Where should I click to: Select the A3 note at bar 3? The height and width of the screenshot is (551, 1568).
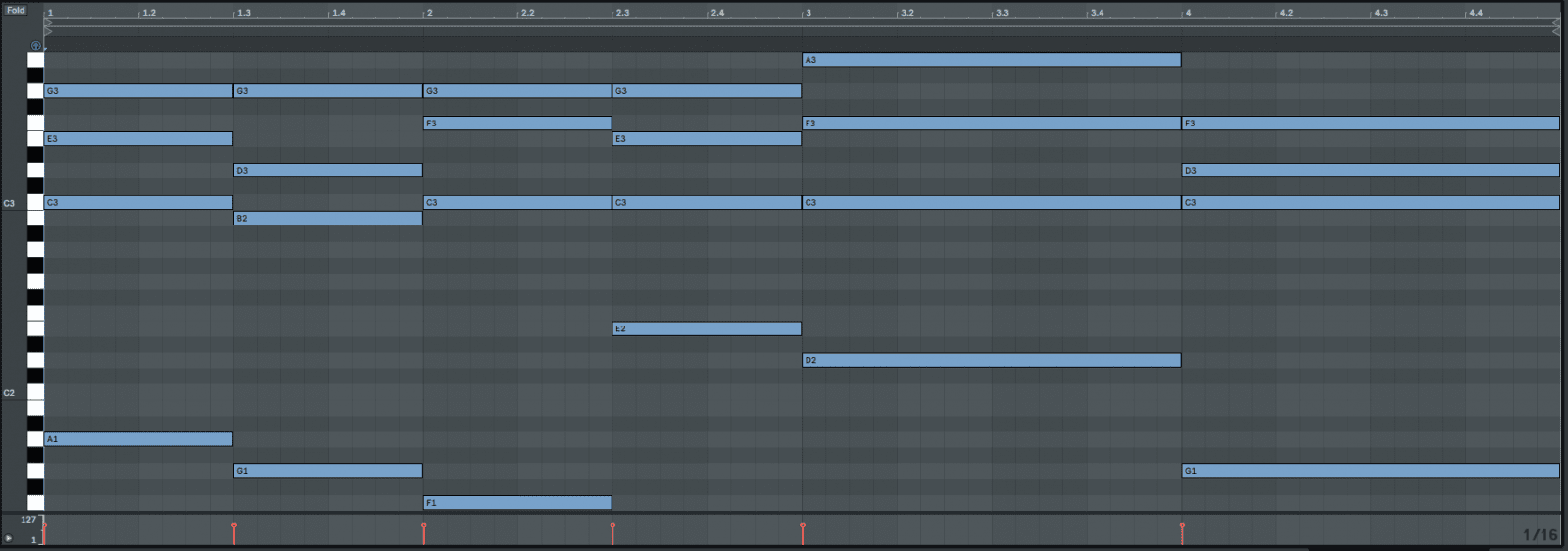coord(991,60)
